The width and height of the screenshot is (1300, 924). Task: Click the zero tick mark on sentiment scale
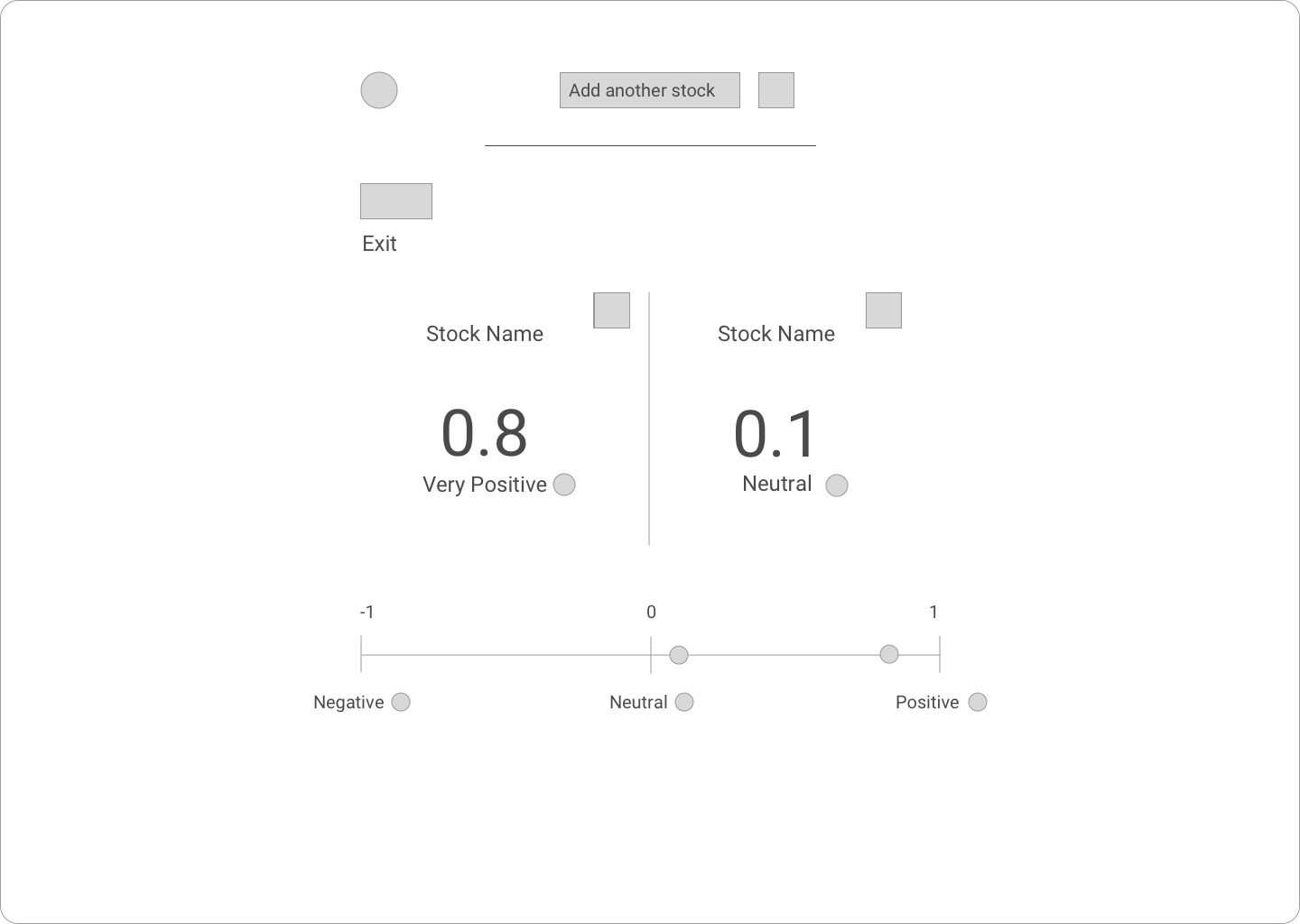click(x=651, y=654)
